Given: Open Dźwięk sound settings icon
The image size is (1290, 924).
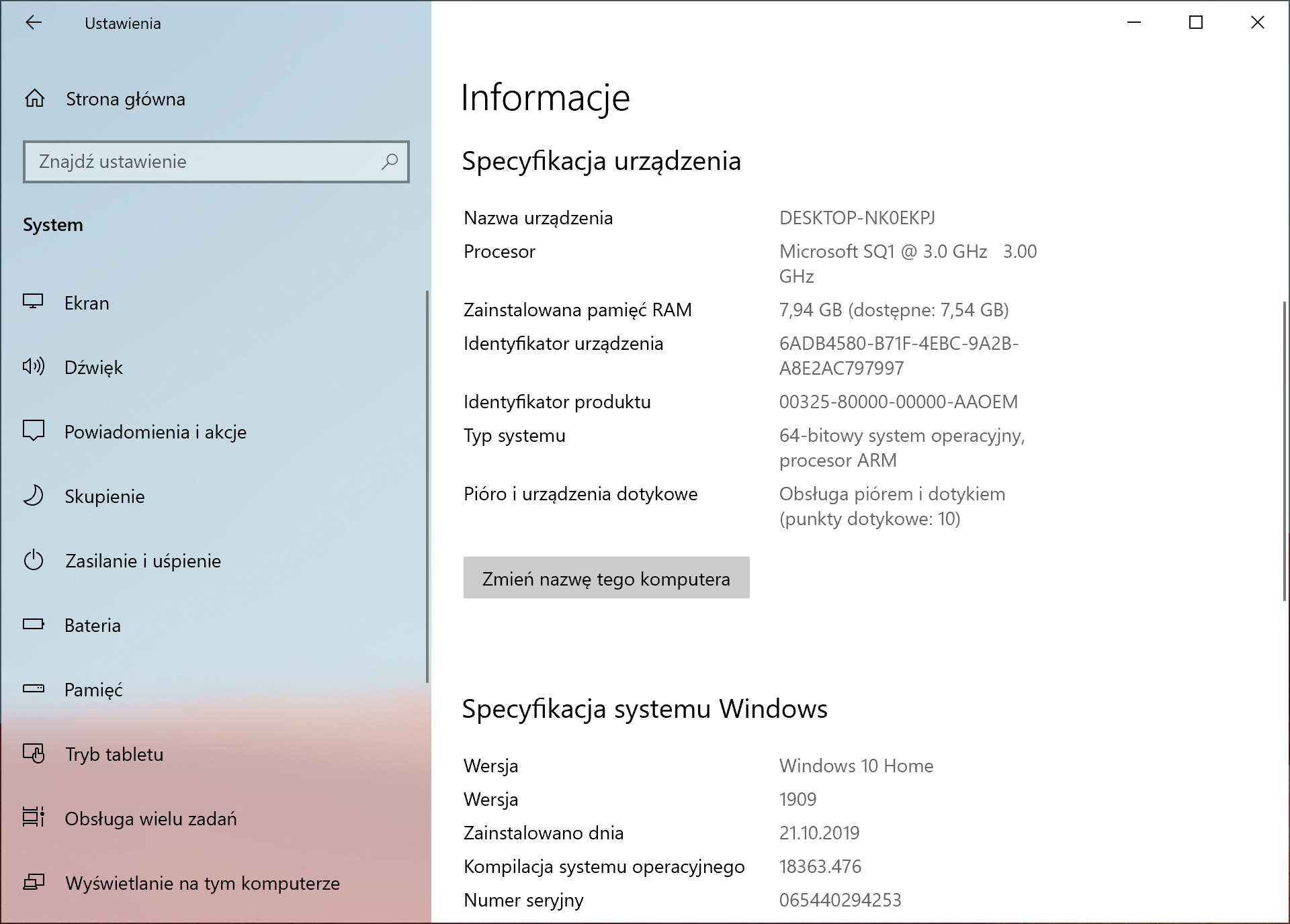Looking at the screenshot, I should click(34, 367).
